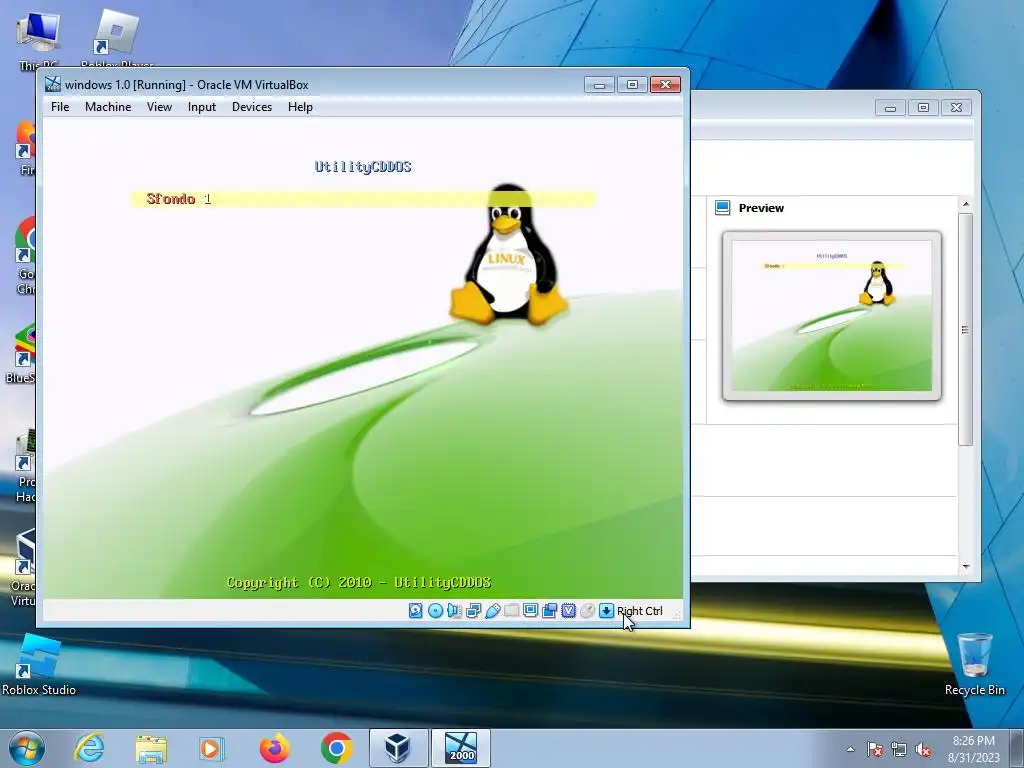Screen dimensions: 1024x768
Task: Open the File menu in VirtualBox
Action: [60, 107]
